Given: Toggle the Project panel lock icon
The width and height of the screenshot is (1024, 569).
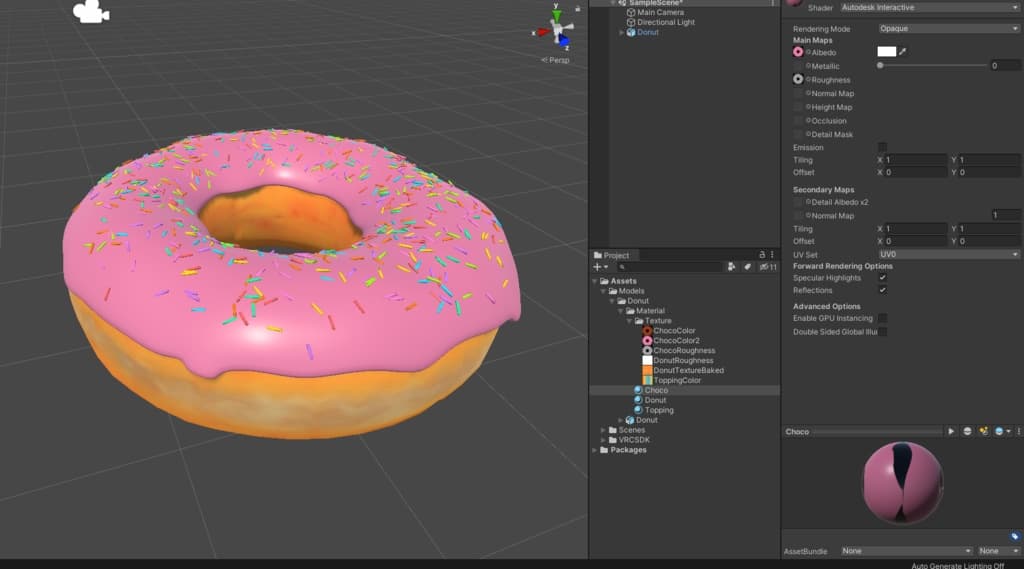Looking at the screenshot, I should point(762,255).
